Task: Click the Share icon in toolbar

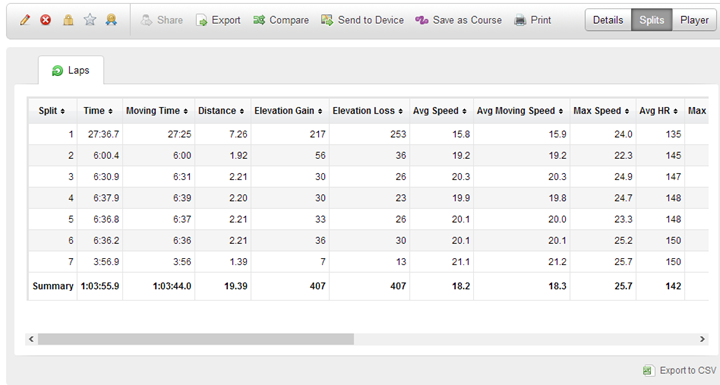Action: [x=146, y=20]
